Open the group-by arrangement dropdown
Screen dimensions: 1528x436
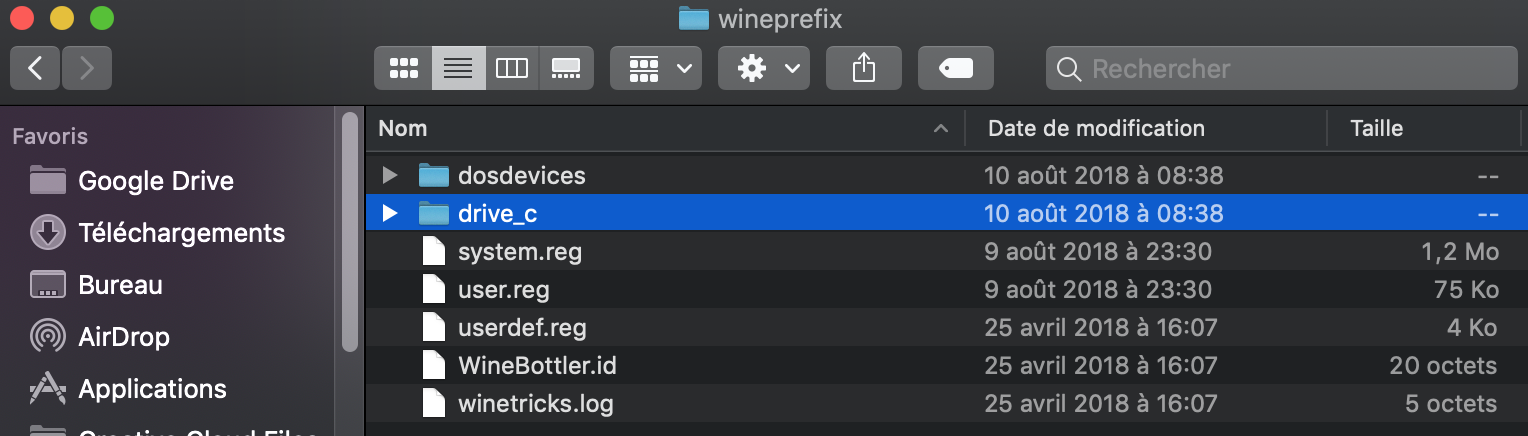coord(656,68)
